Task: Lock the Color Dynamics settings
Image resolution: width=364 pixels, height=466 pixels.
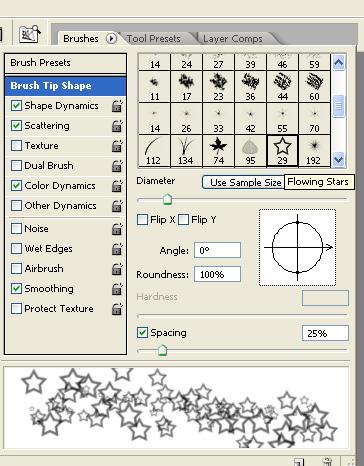Action: (117, 186)
